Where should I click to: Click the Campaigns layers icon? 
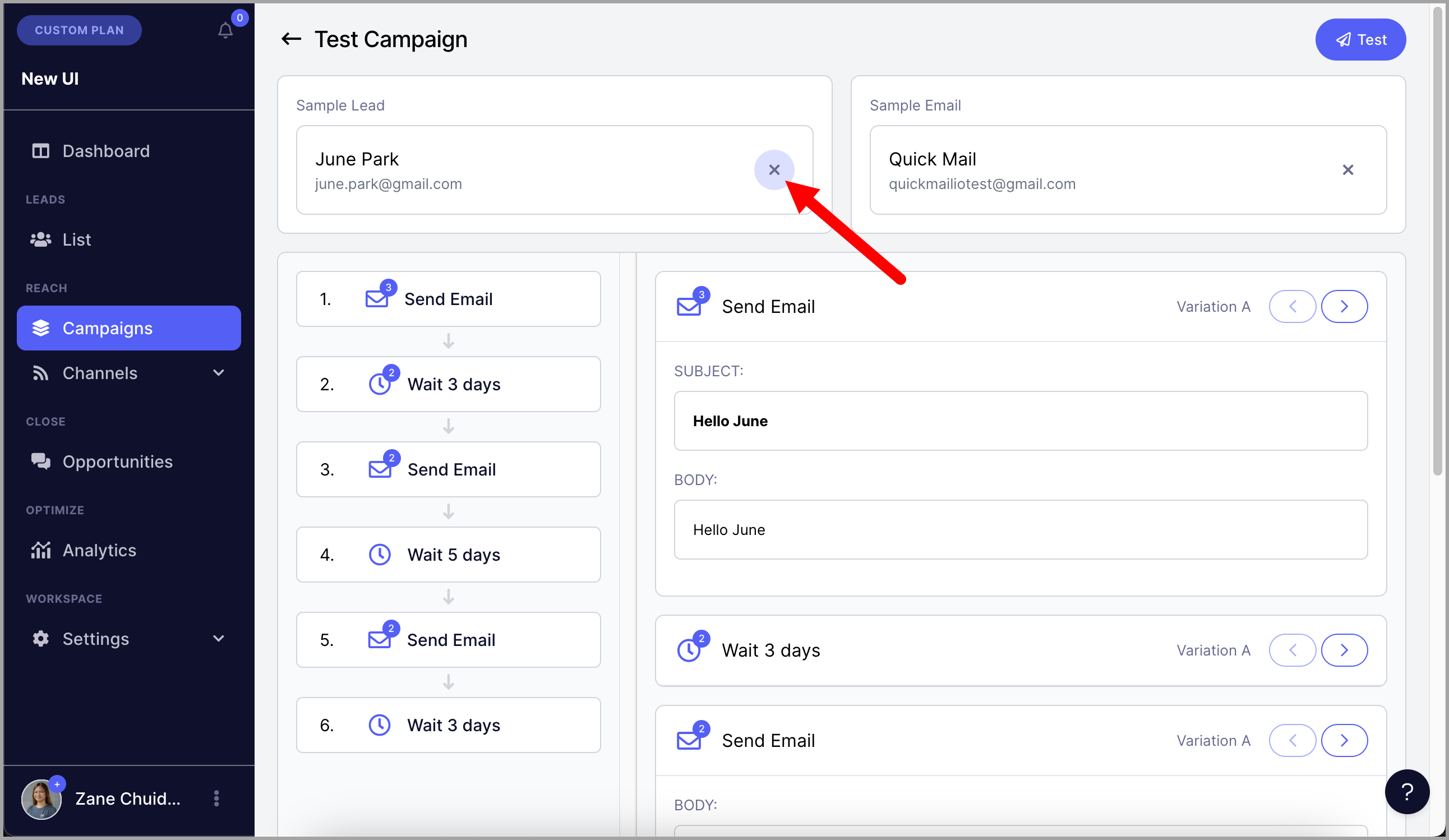[40, 327]
